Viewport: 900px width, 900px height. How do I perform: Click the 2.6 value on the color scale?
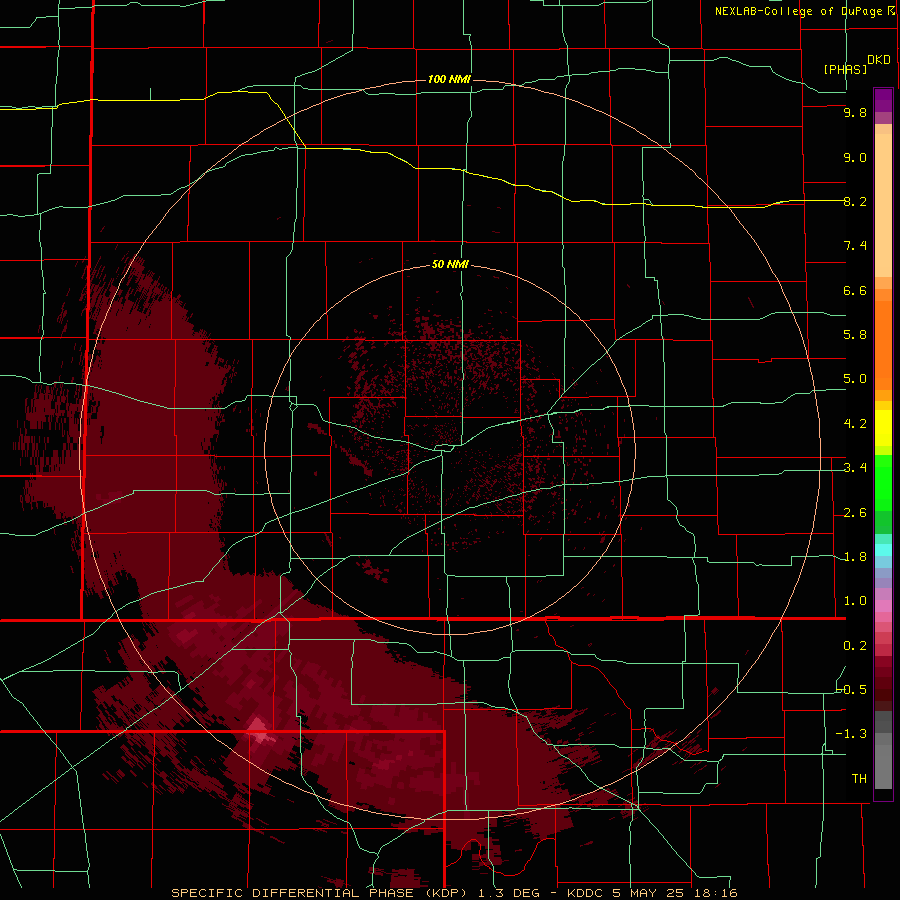855,513
